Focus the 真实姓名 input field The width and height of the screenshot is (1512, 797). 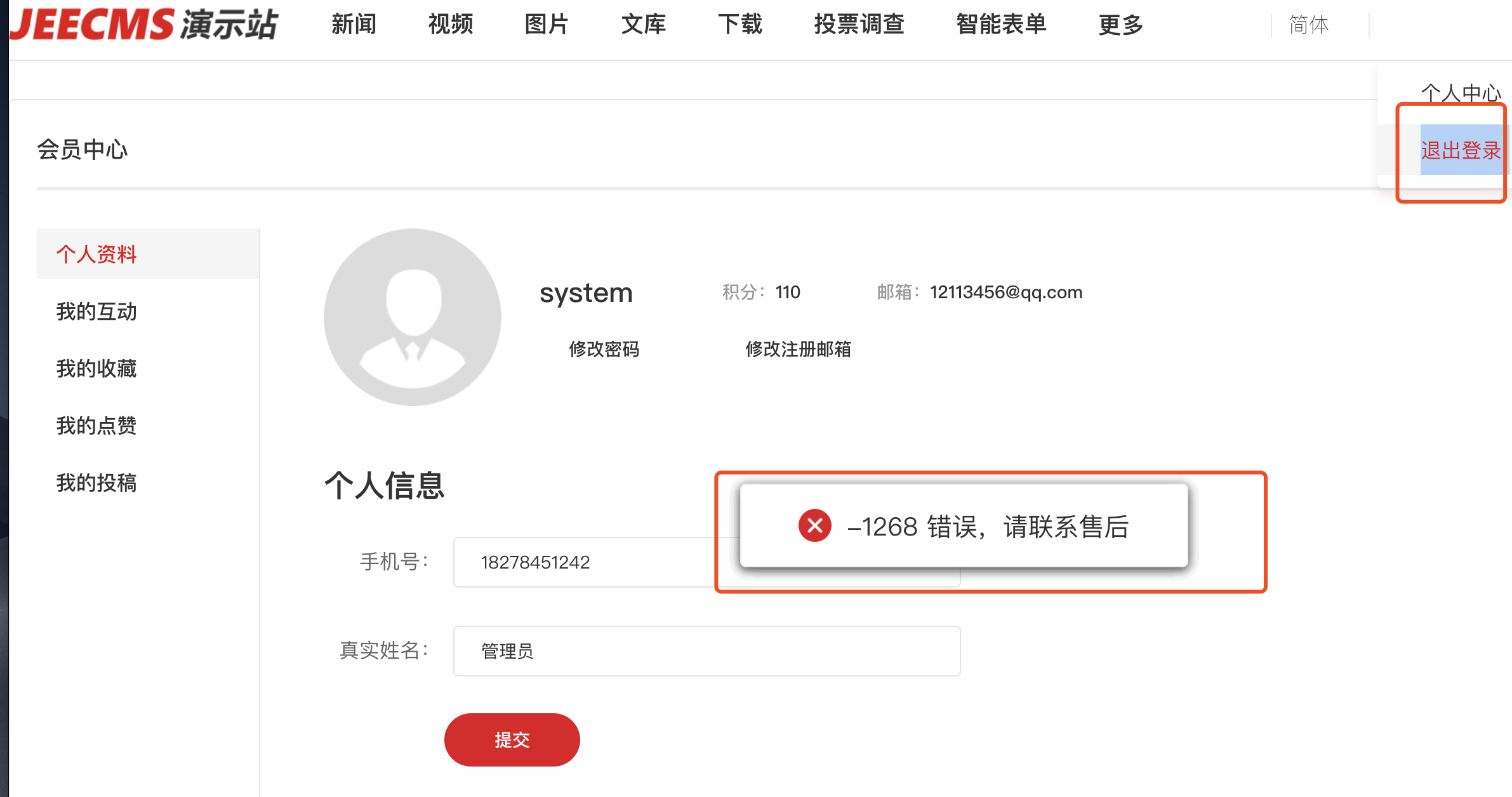click(706, 651)
